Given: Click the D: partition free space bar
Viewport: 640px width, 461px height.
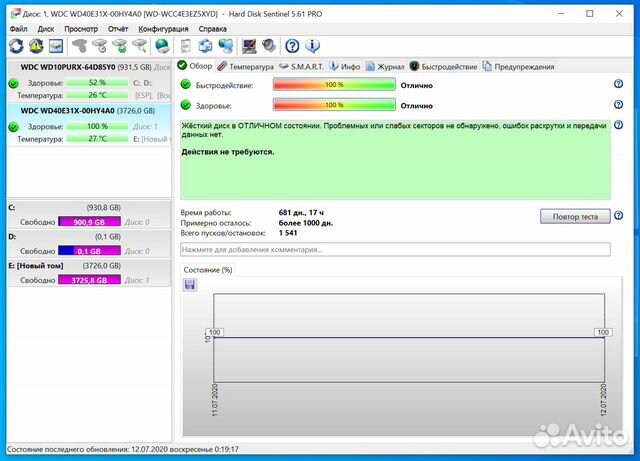Looking at the screenshot, I should 89,251.
